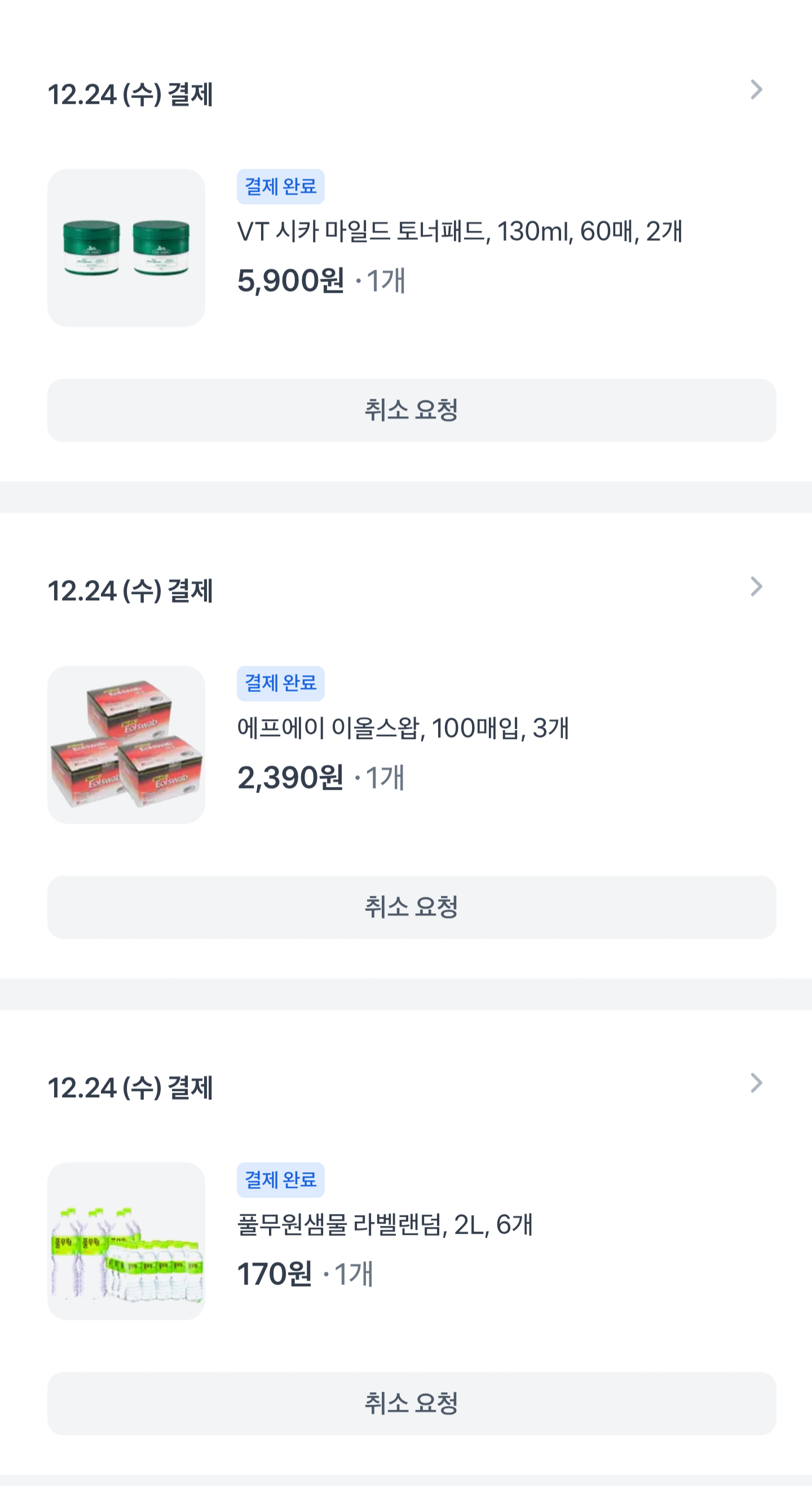Tap the 결제 완료 badge on 풀무원샘물 order
812x1486 pixels.
(280, 1180)
